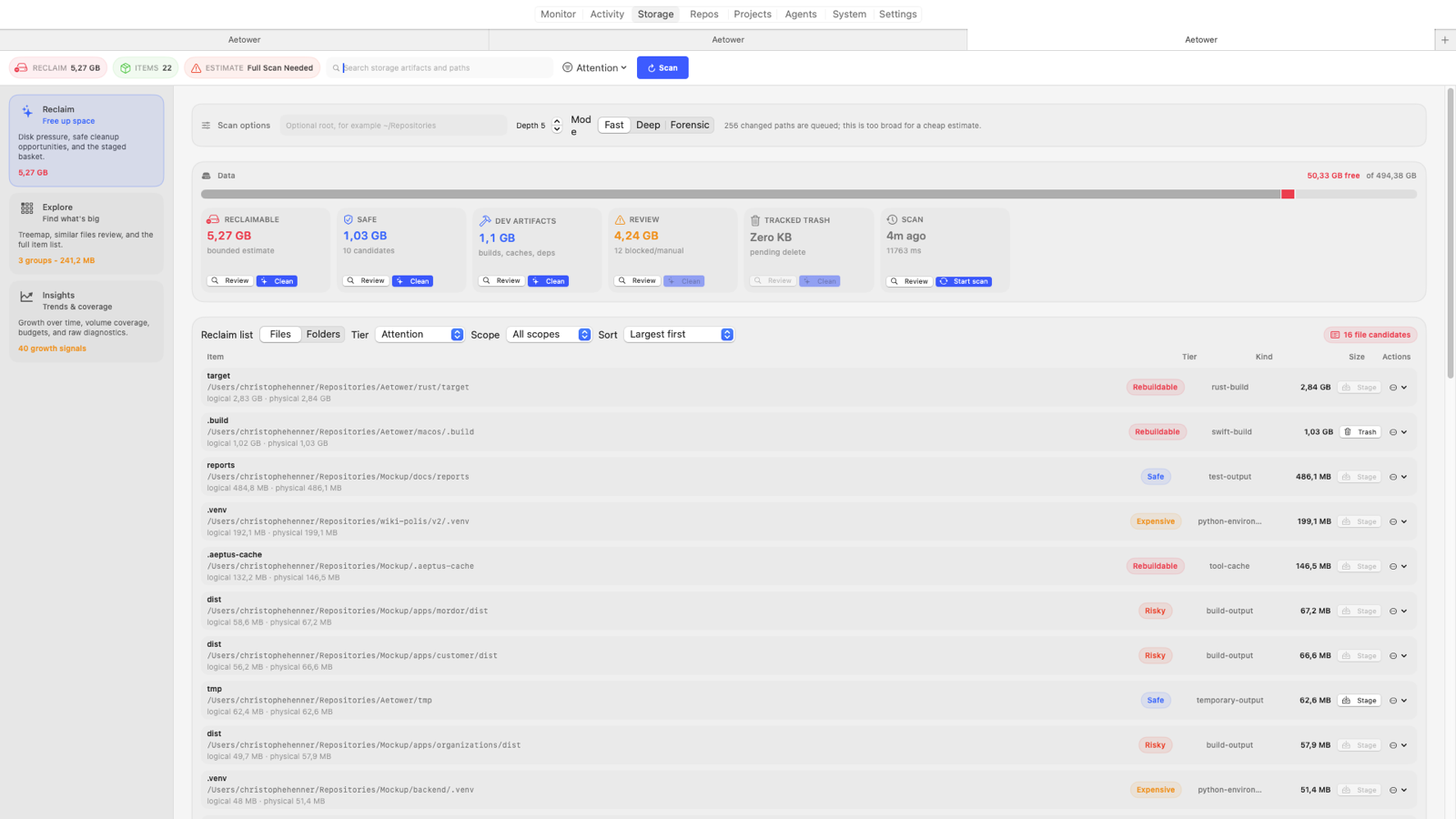Click the Rebuildable tag on target row
The width and height of the screenshot is (1456, 819).
tap(1155, 387)
